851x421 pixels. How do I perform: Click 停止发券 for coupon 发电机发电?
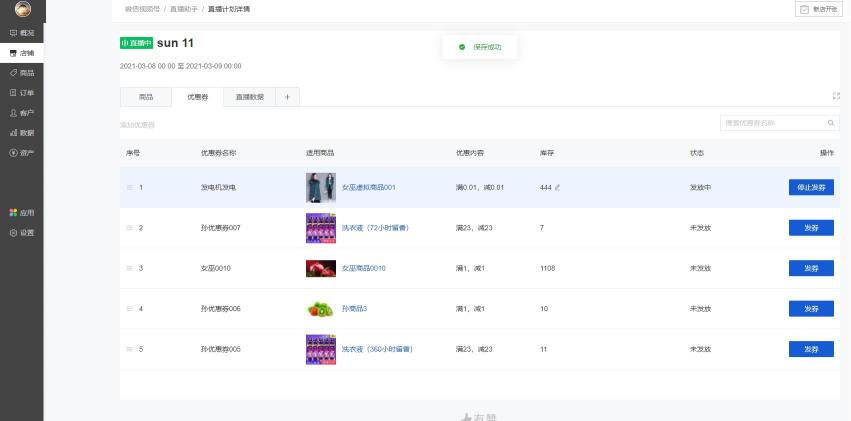tap(811, 187)
